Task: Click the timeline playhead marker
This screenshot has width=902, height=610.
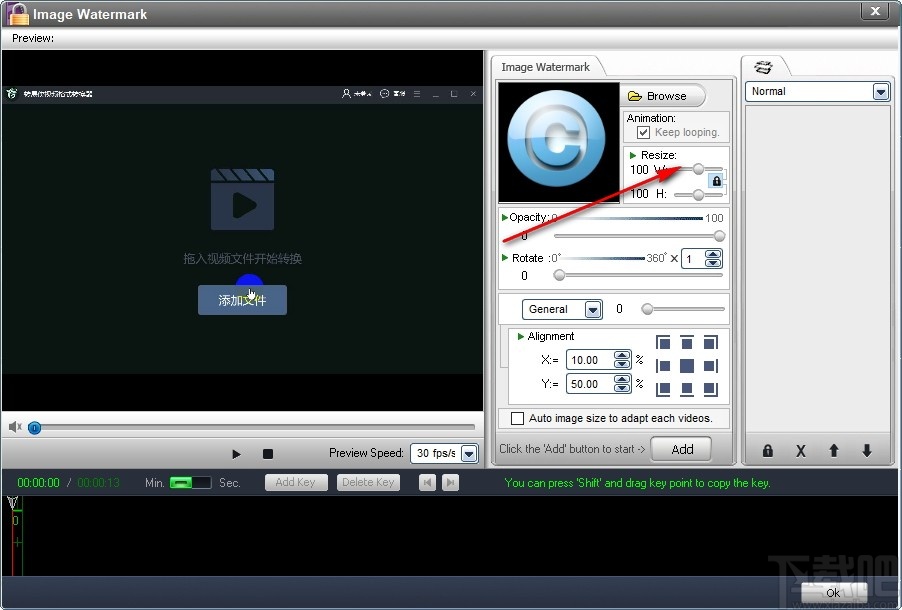Action: coord(12,503)
